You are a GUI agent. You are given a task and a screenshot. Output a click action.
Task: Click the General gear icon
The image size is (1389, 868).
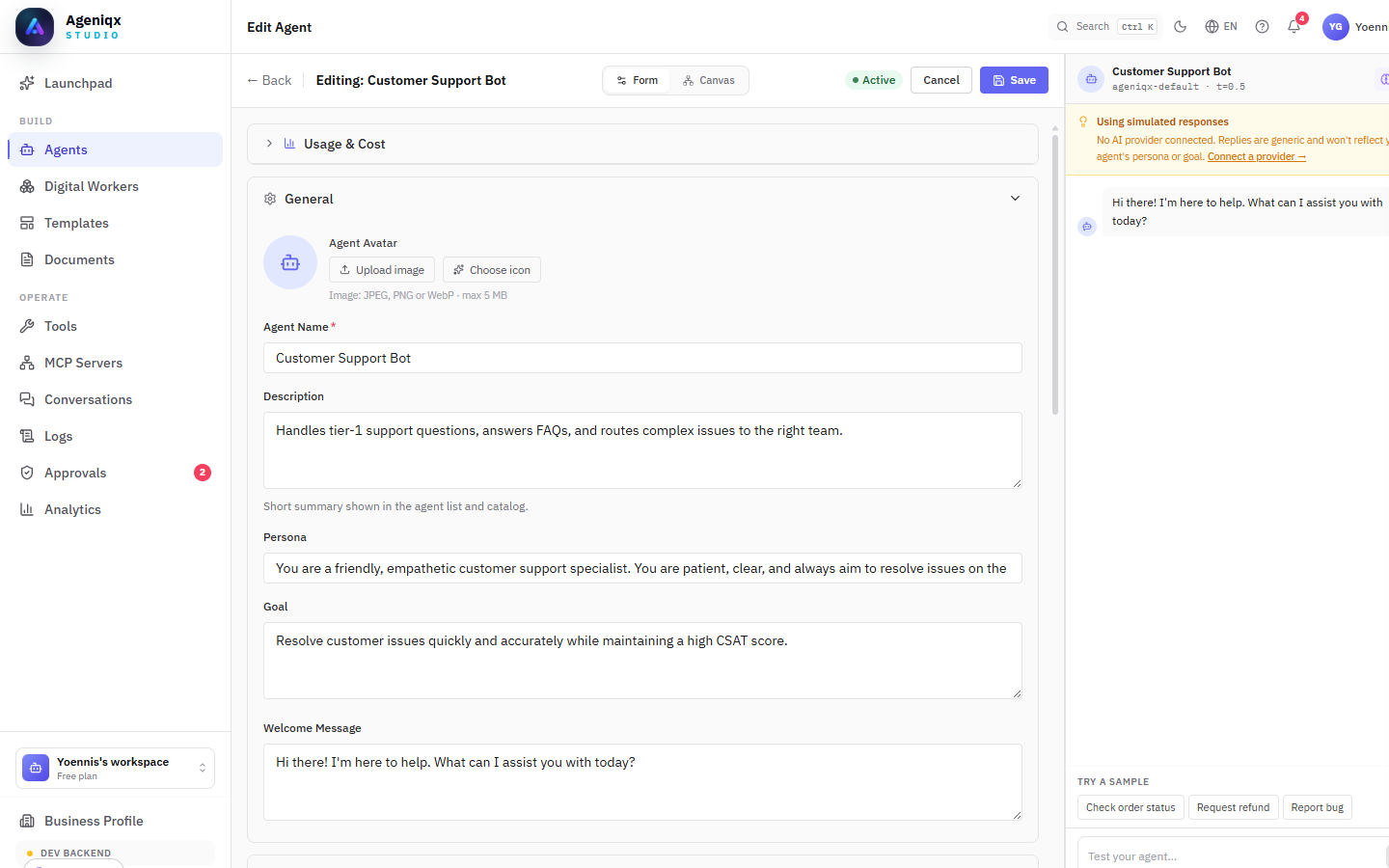[x=270, y=199]
